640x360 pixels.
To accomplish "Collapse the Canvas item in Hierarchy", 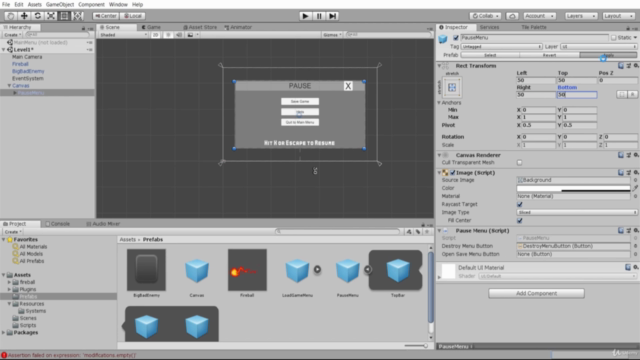I will (x=9, y=86).
